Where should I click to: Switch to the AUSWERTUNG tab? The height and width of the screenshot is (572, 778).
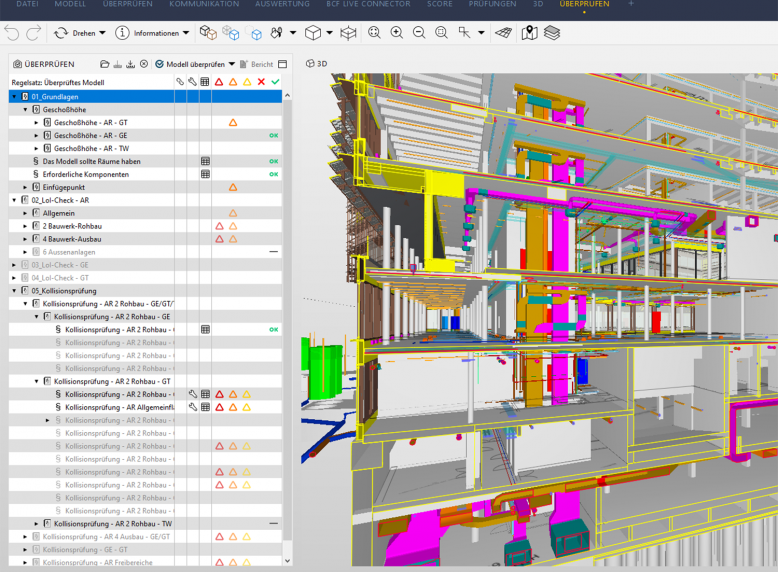(282, 4)
